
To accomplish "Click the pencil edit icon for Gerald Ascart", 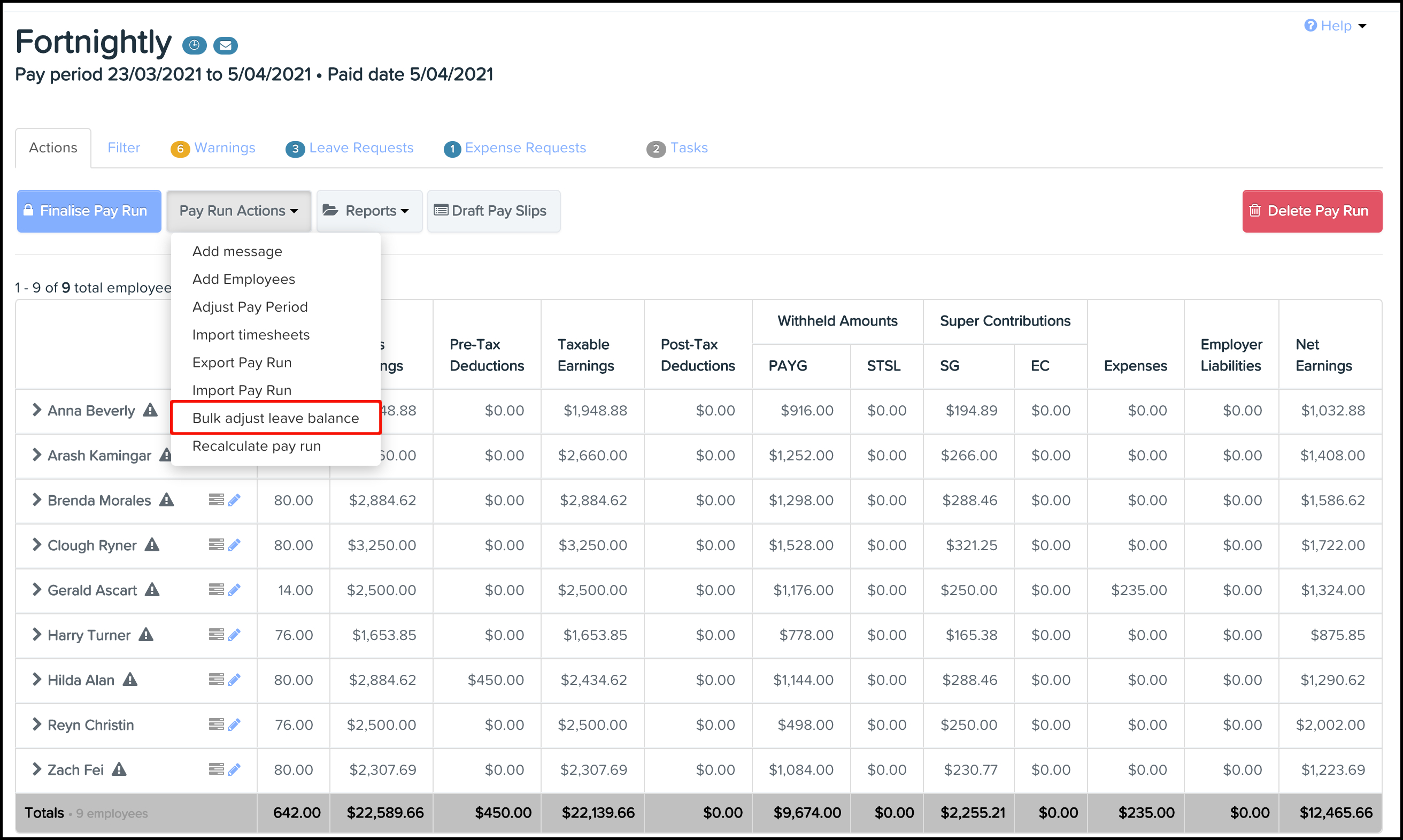I will point(234,590).
